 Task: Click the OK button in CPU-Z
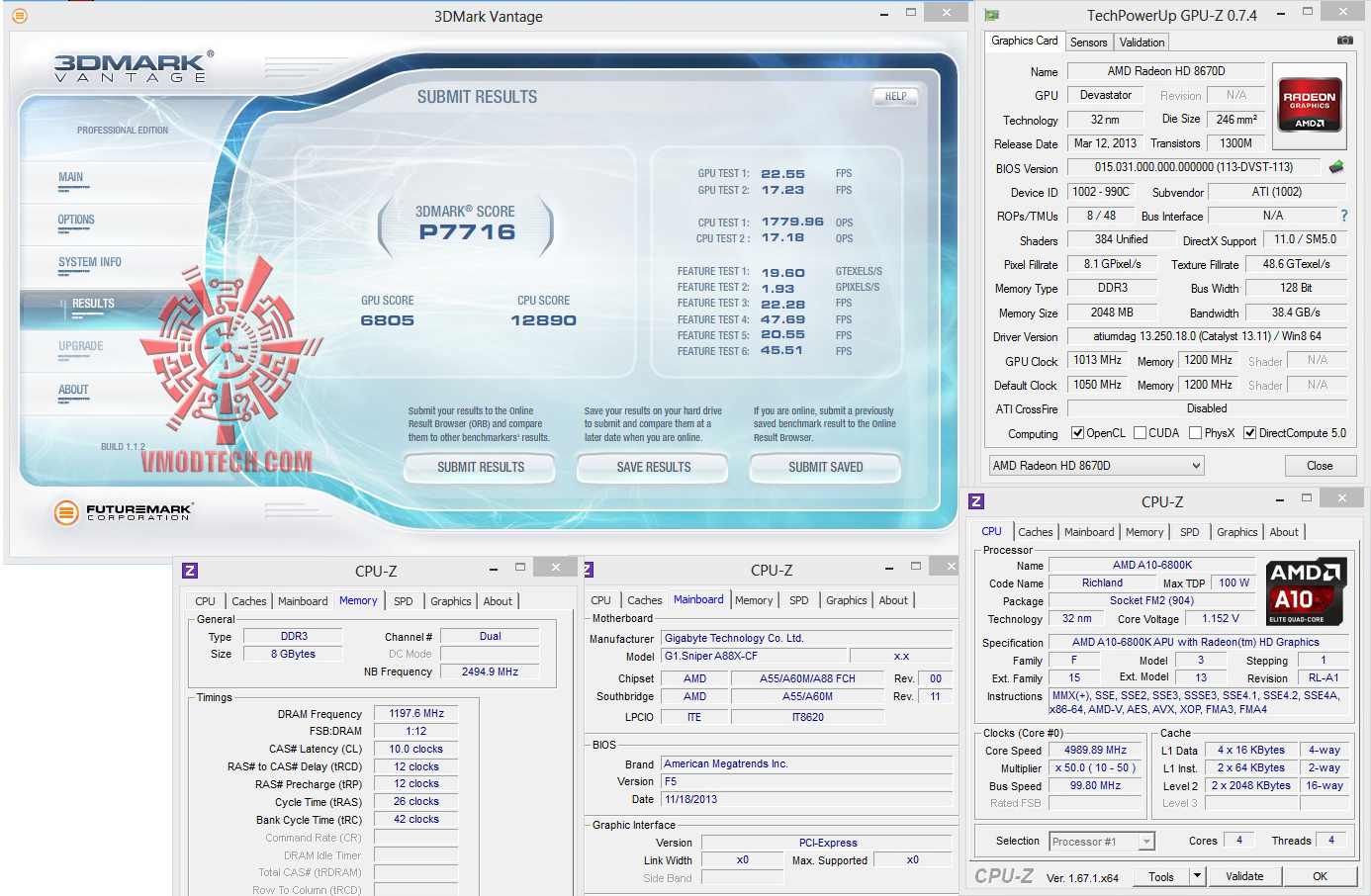pyautogui.click(x=1320, y=876)
